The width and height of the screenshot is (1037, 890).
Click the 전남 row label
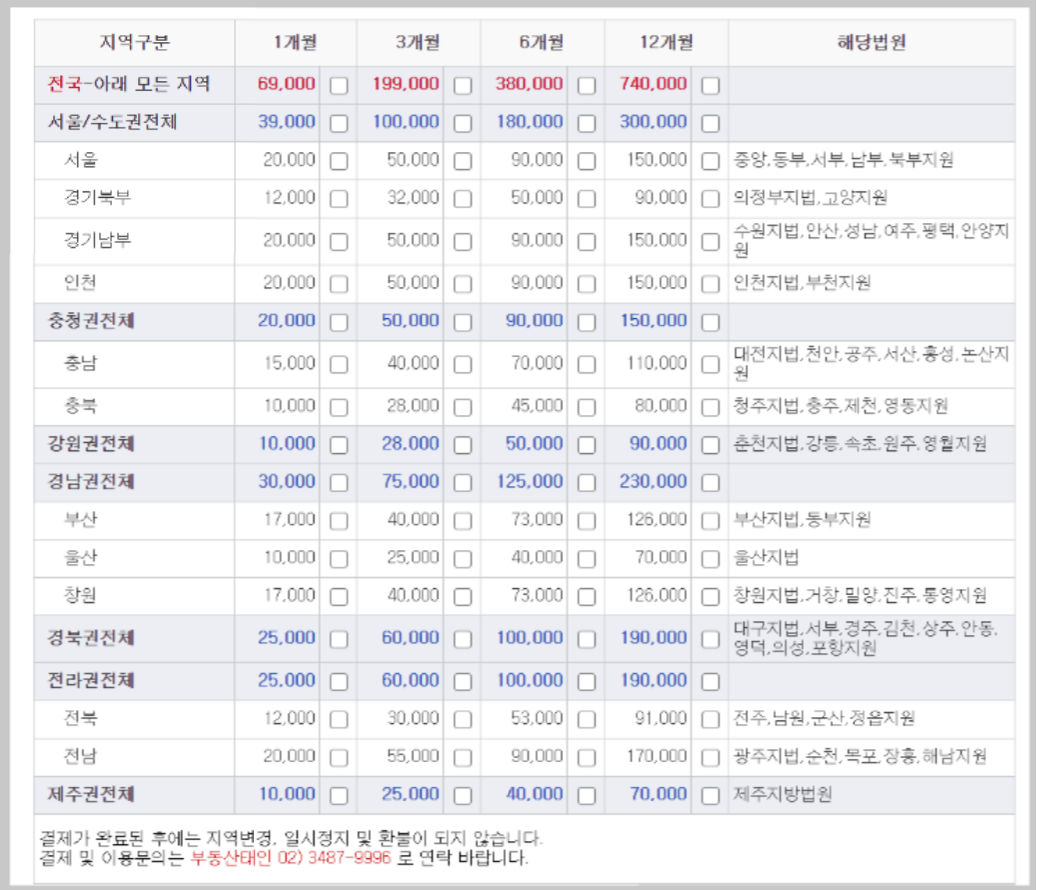[80, 756]
